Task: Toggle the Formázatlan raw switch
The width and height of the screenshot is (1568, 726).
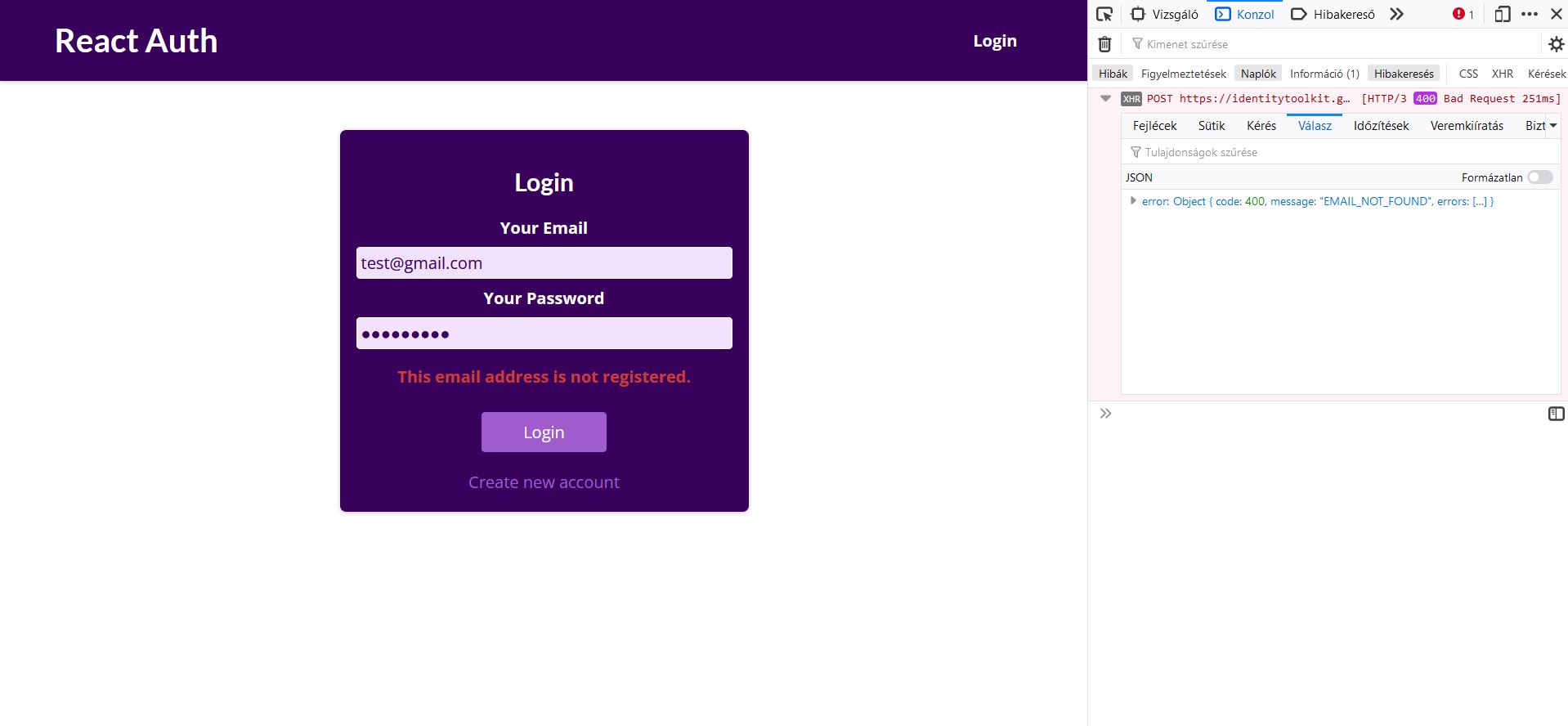Action: point(1540,177)
